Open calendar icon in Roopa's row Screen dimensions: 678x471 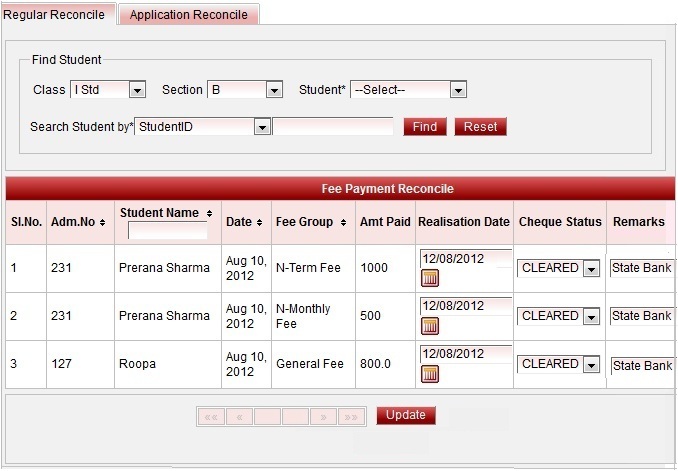coord(431,373)
